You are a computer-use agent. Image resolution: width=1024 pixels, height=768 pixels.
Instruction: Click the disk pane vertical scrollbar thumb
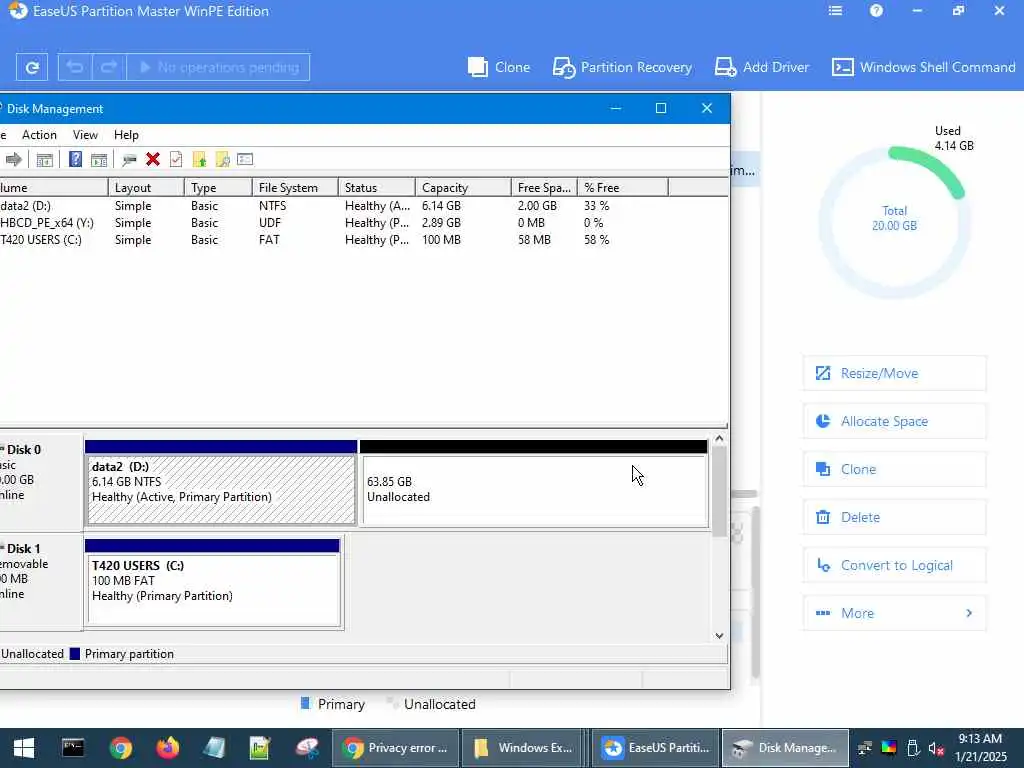(719, 492)
